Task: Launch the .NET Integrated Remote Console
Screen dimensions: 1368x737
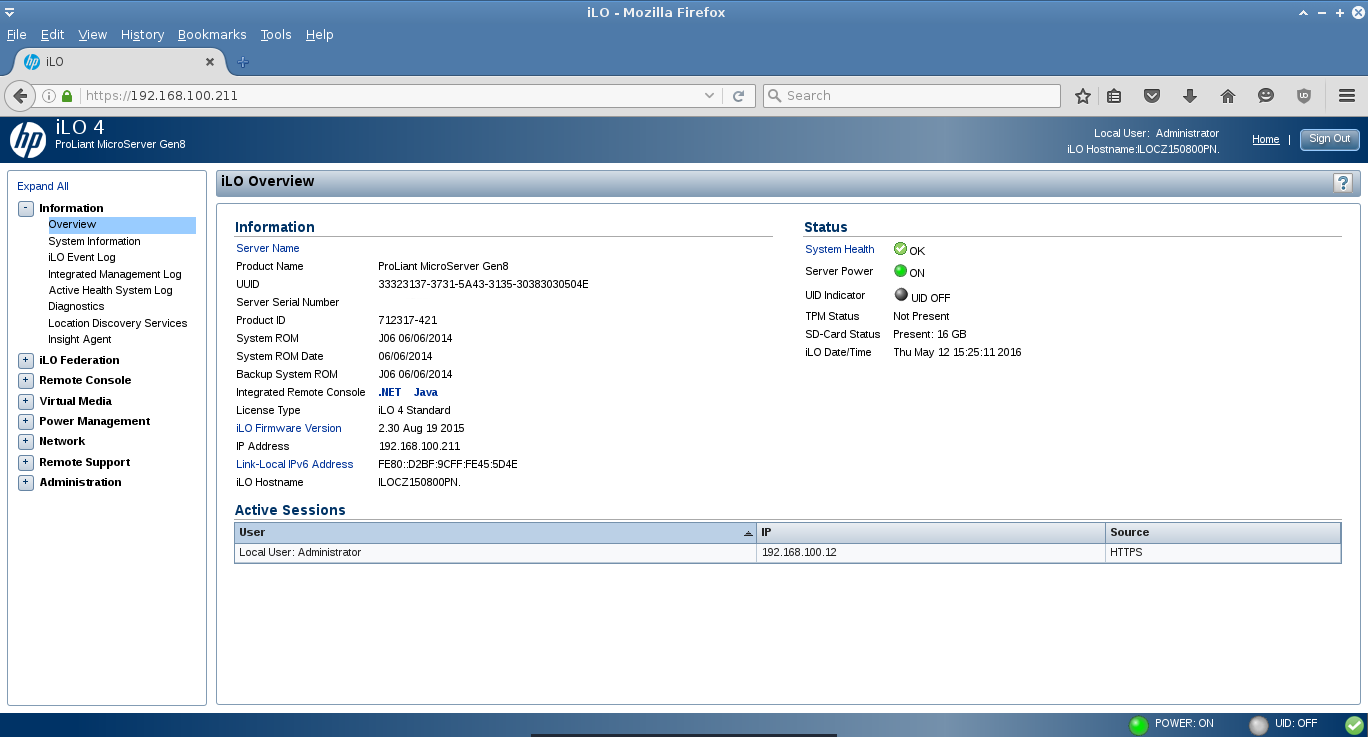Action: coord(390,392)
